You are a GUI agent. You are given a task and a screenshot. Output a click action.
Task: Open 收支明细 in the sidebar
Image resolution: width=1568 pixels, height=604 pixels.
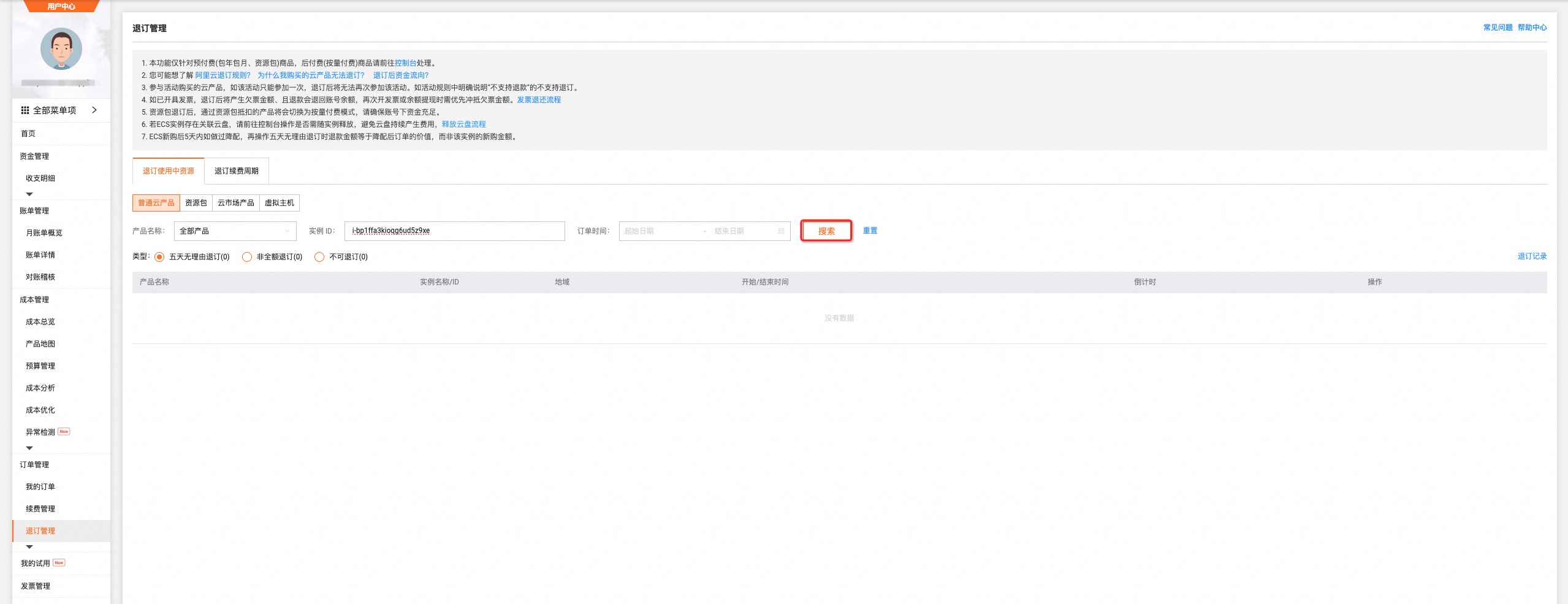pyautogui.click(x=40, y=178)
